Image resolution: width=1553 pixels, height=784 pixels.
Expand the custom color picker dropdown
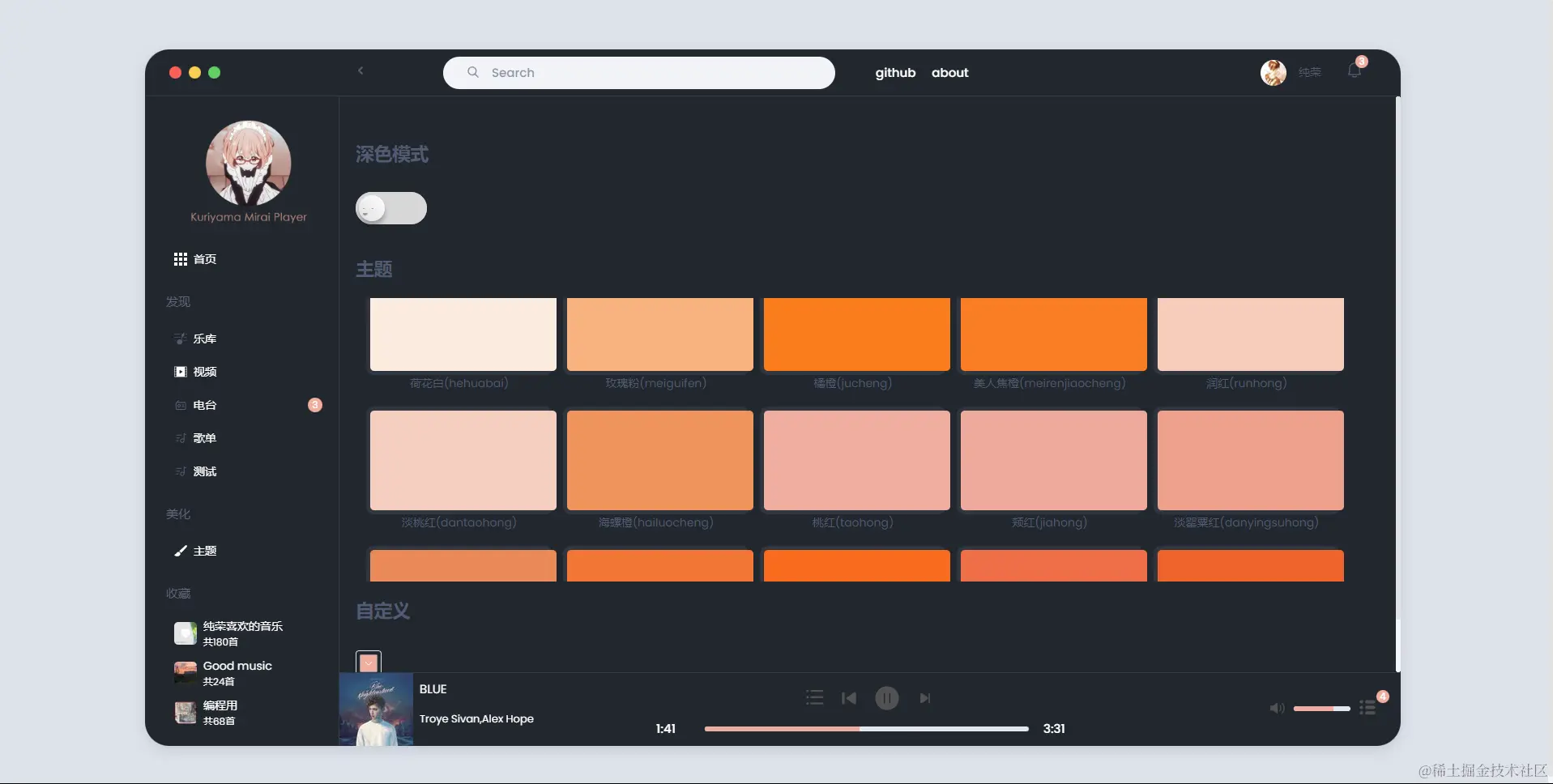(369, 662)
